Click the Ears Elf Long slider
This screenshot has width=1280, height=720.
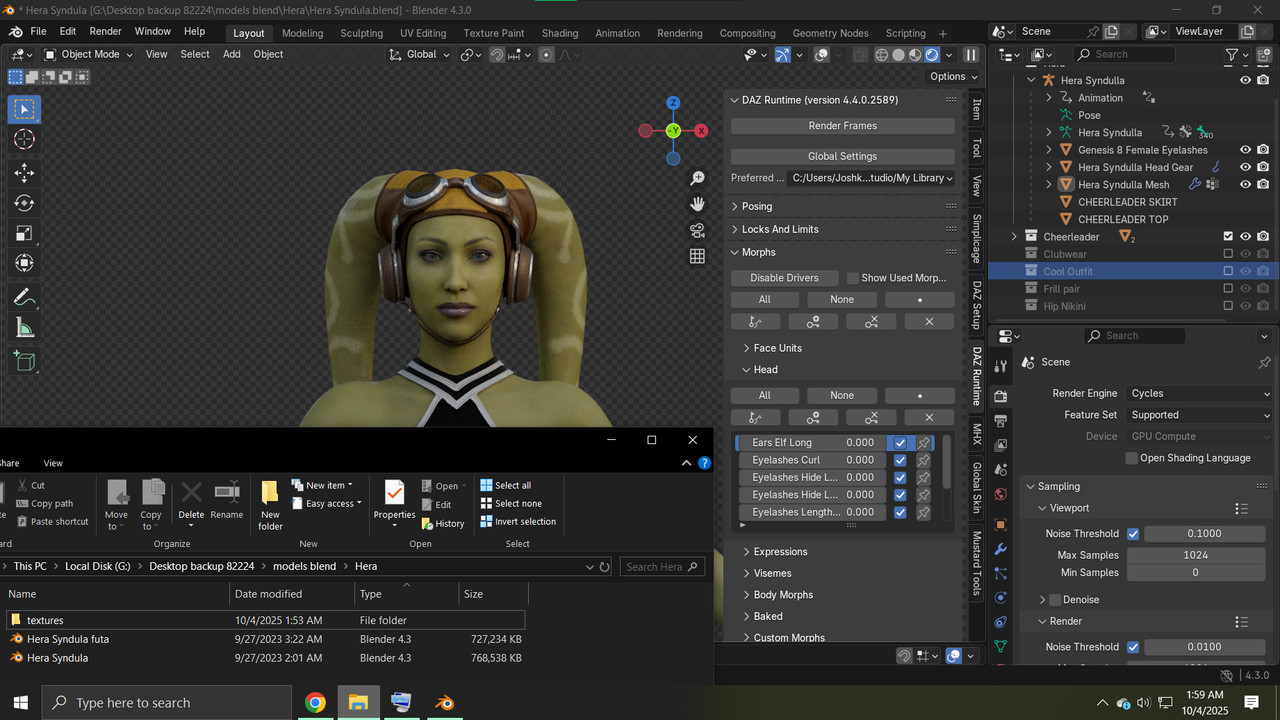(x=811, y=442)
